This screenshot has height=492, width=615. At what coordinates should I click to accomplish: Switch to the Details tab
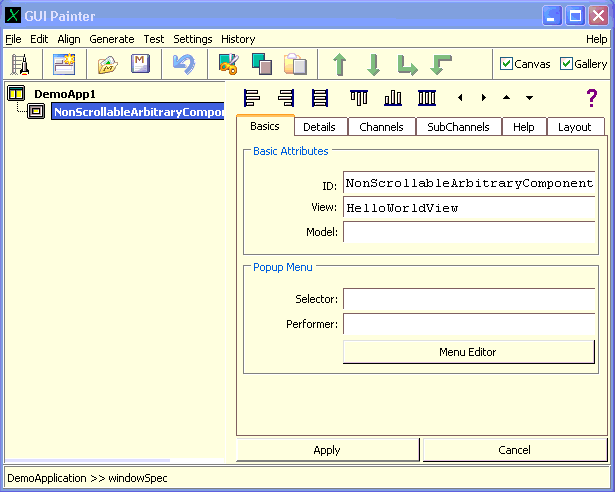click(320, 127)
